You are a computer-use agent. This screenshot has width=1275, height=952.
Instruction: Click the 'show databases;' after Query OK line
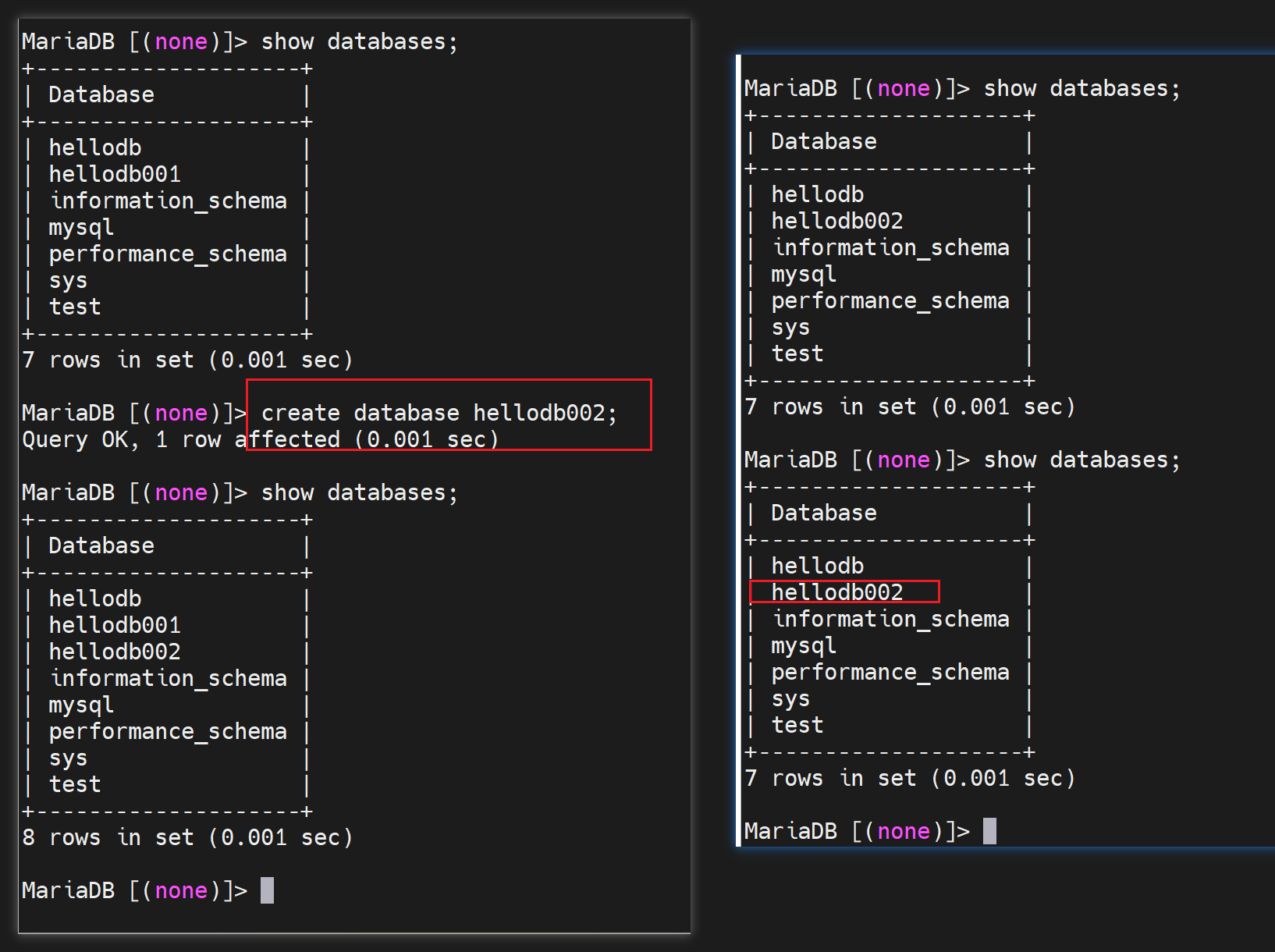tap(360, 492)
